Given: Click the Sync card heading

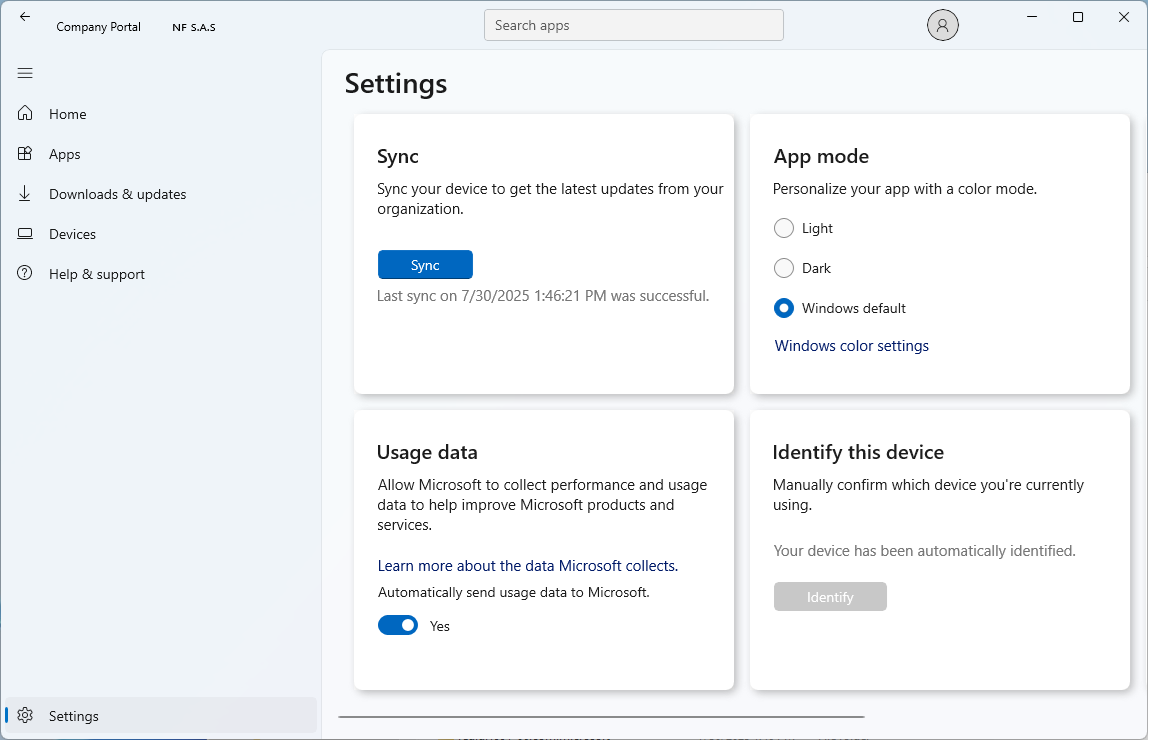Looking at the screenshot, I should click(398, 156).
